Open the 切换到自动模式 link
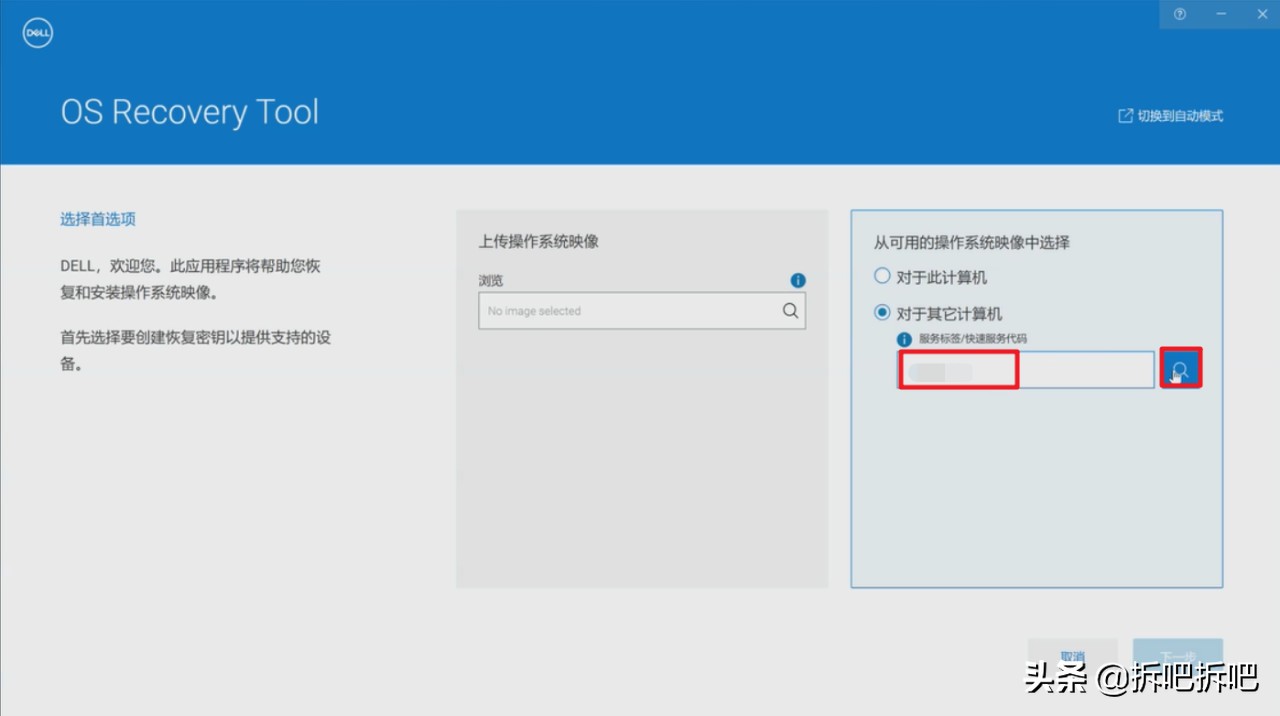1280x716 pixels. [1180, 115]
